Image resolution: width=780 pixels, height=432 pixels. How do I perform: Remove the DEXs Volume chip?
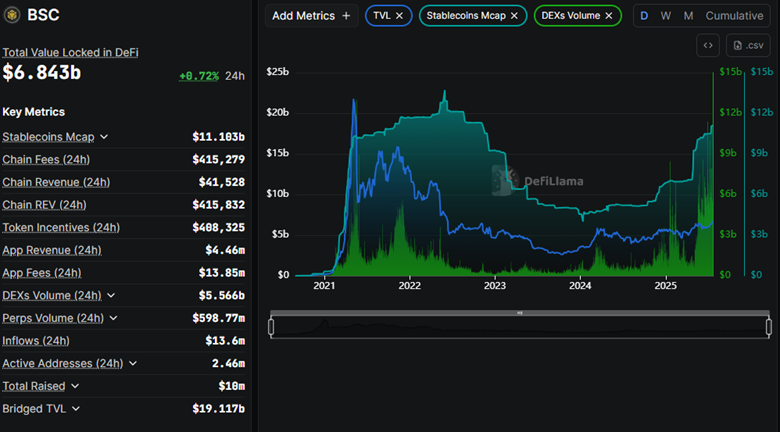608,16
